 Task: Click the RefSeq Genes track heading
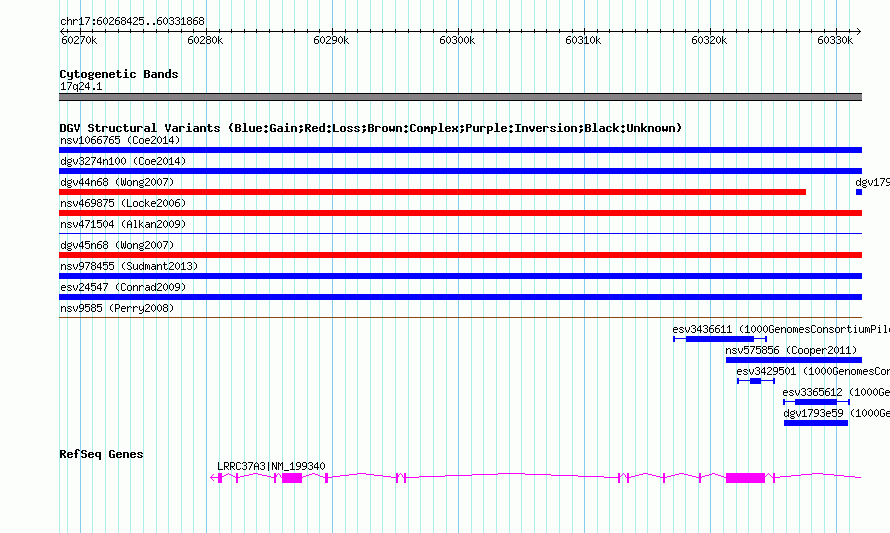coord(101,454)
